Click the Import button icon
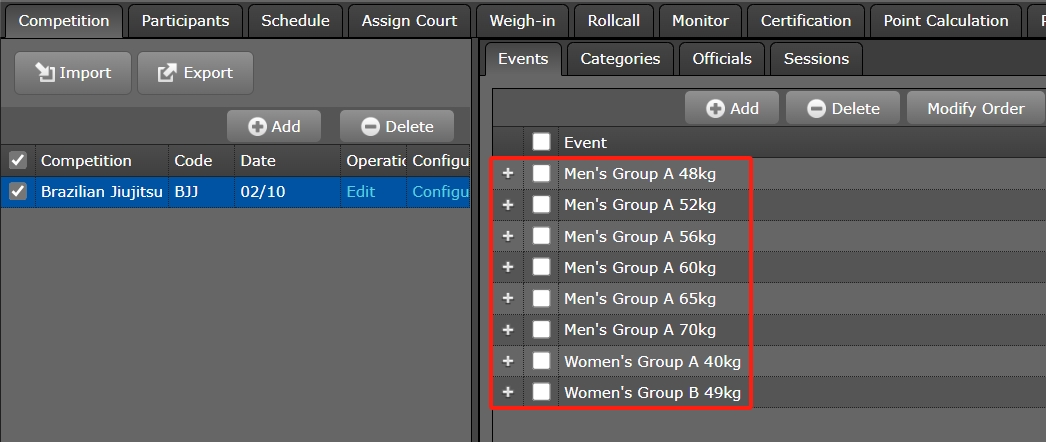Viewport: 1046px width, 442px height. pyautogui.click(x=45, y=73)
